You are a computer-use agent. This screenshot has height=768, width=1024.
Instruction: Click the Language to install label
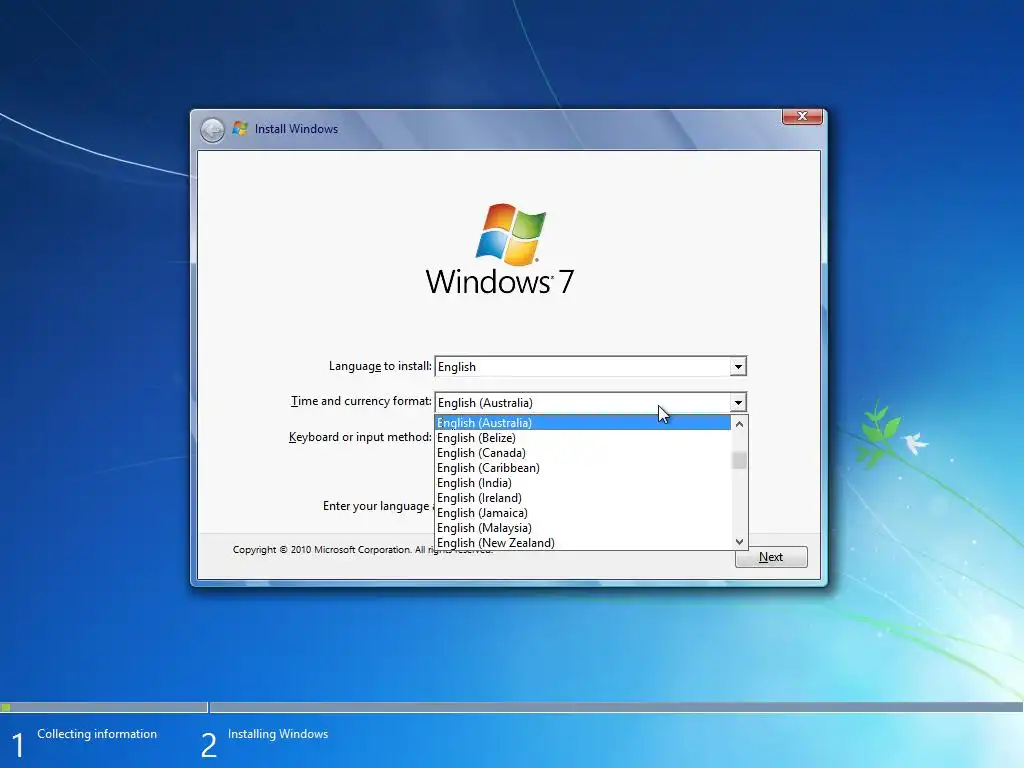coord(380,366)
